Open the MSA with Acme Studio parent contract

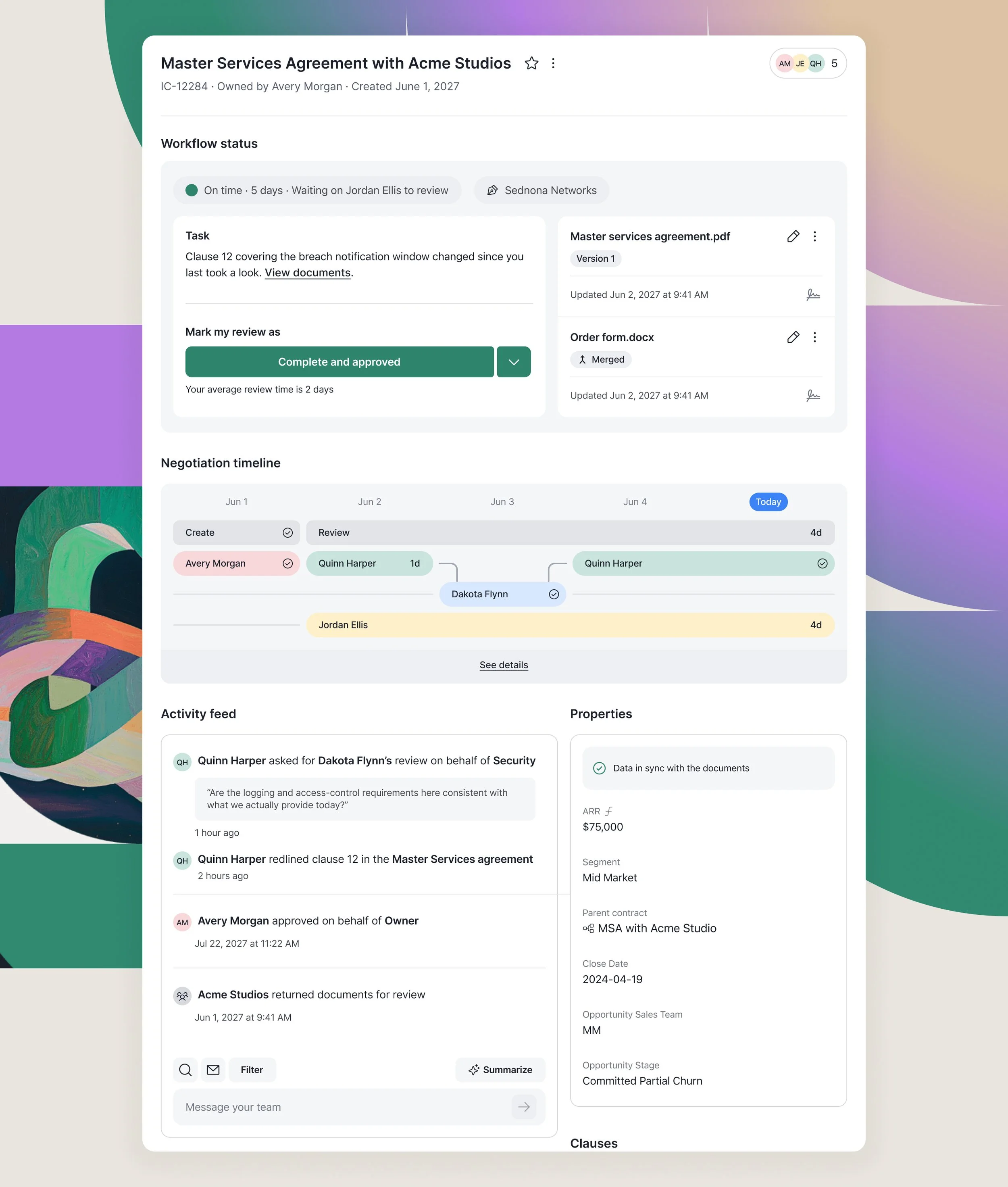(657, 928)
